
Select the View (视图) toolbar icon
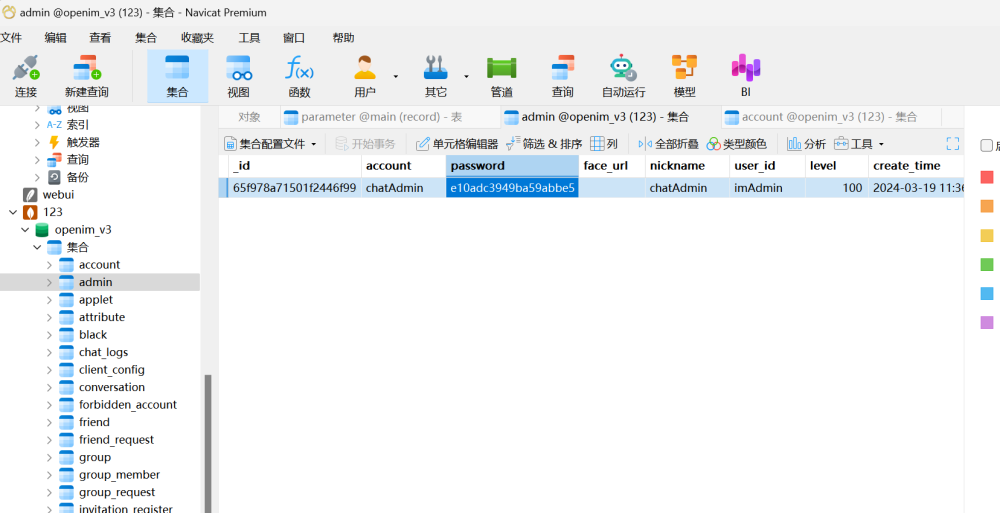(238, 77)
